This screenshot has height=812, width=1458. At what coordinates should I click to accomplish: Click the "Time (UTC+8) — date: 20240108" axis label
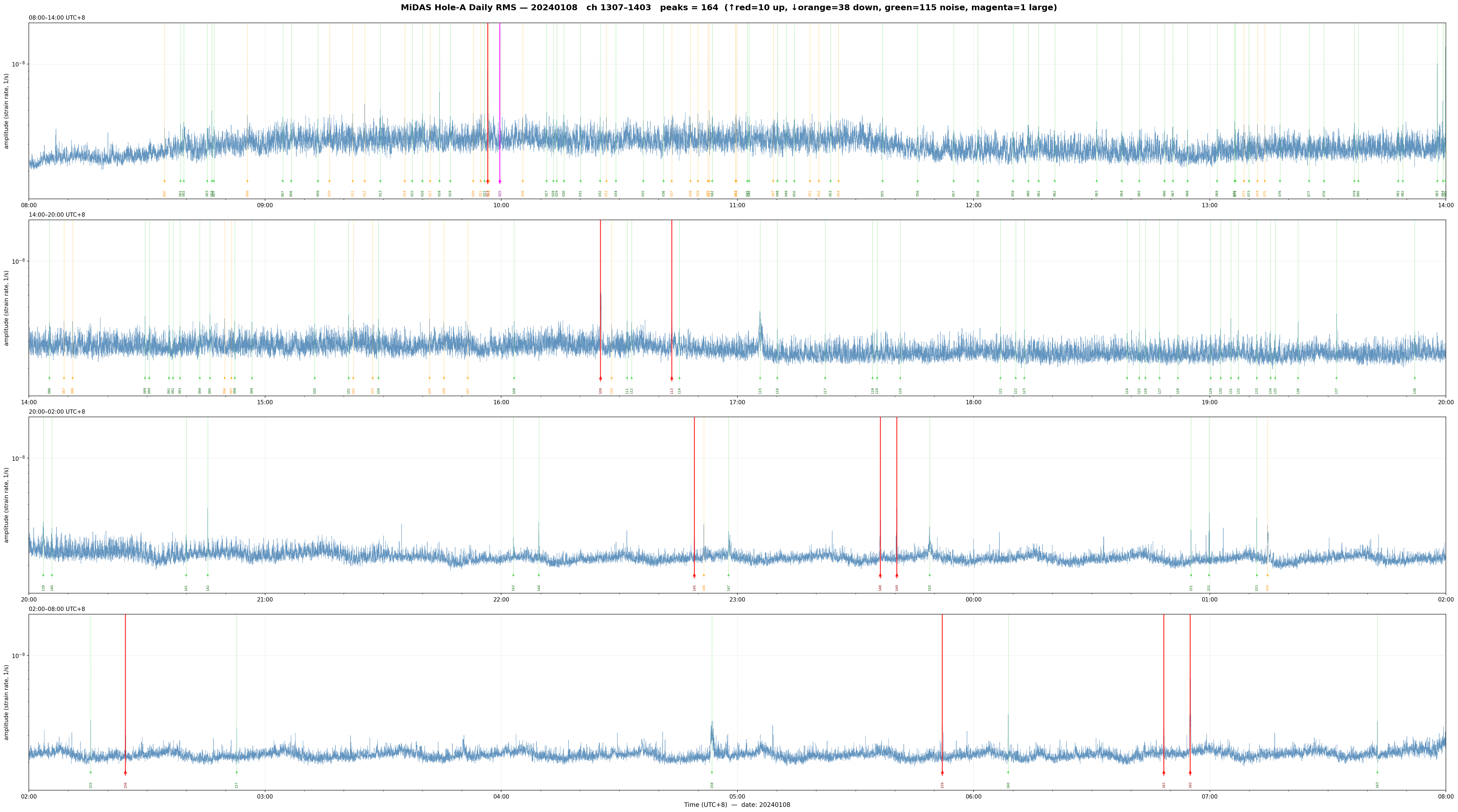coord(737,805)
